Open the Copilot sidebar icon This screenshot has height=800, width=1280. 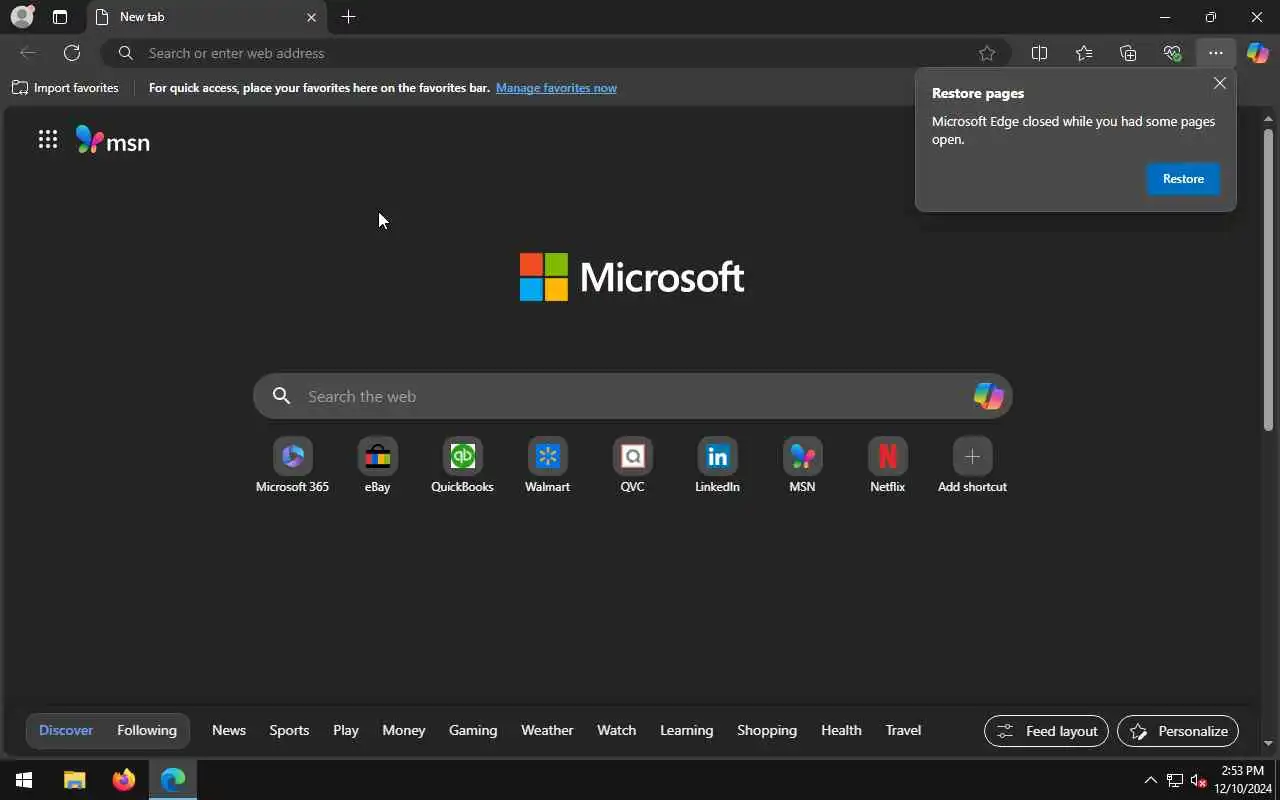point(1257,53)
